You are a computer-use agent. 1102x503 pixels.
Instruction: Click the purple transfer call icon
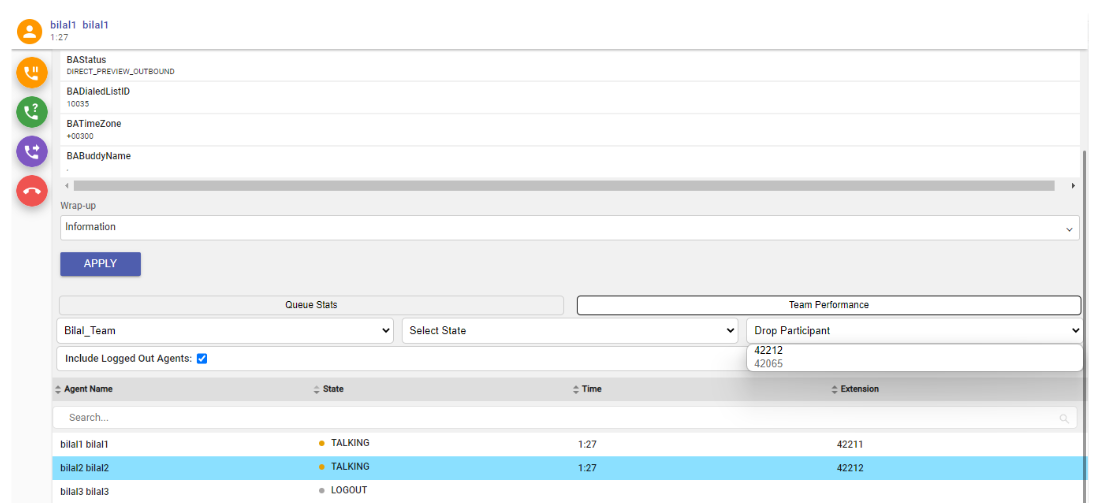[x=32, y=151]
